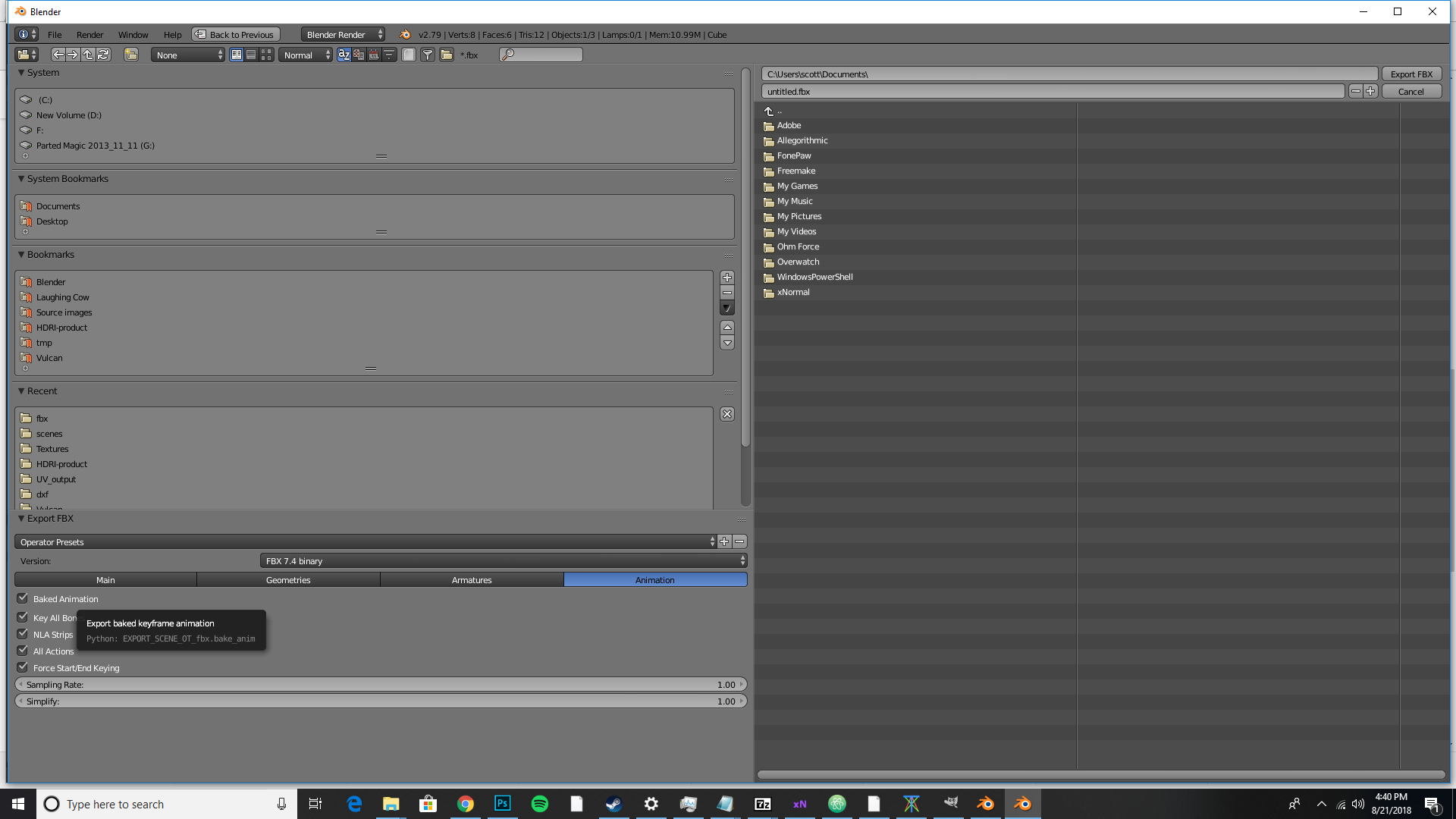Viewport: 1456px width, 819px height.
Task: Switch to thumbnail display mode
Action: (267, 55)
